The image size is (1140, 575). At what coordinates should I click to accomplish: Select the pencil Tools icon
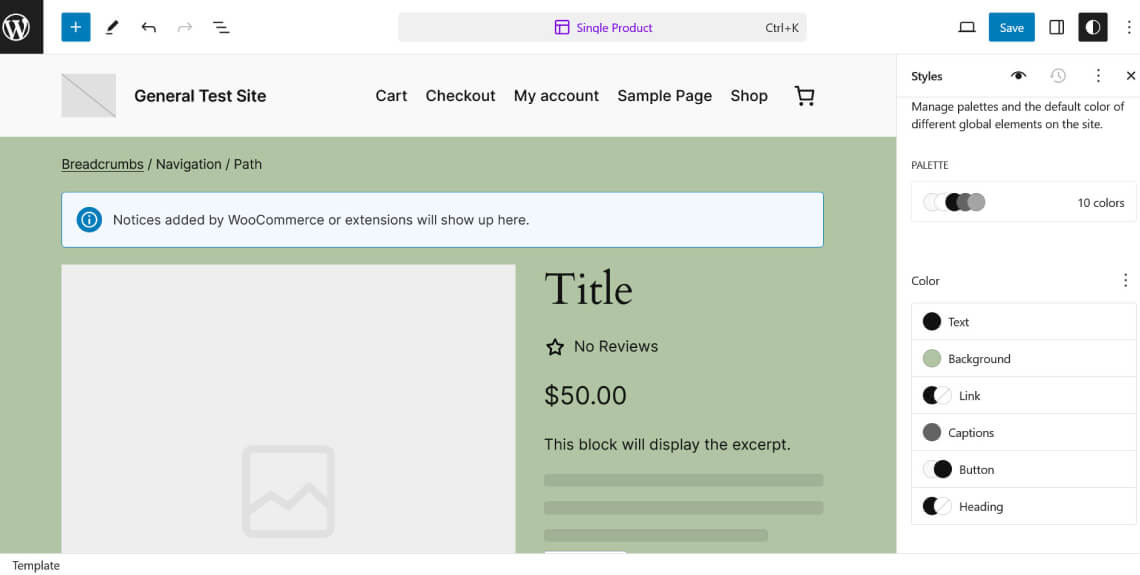pos(112,27)
